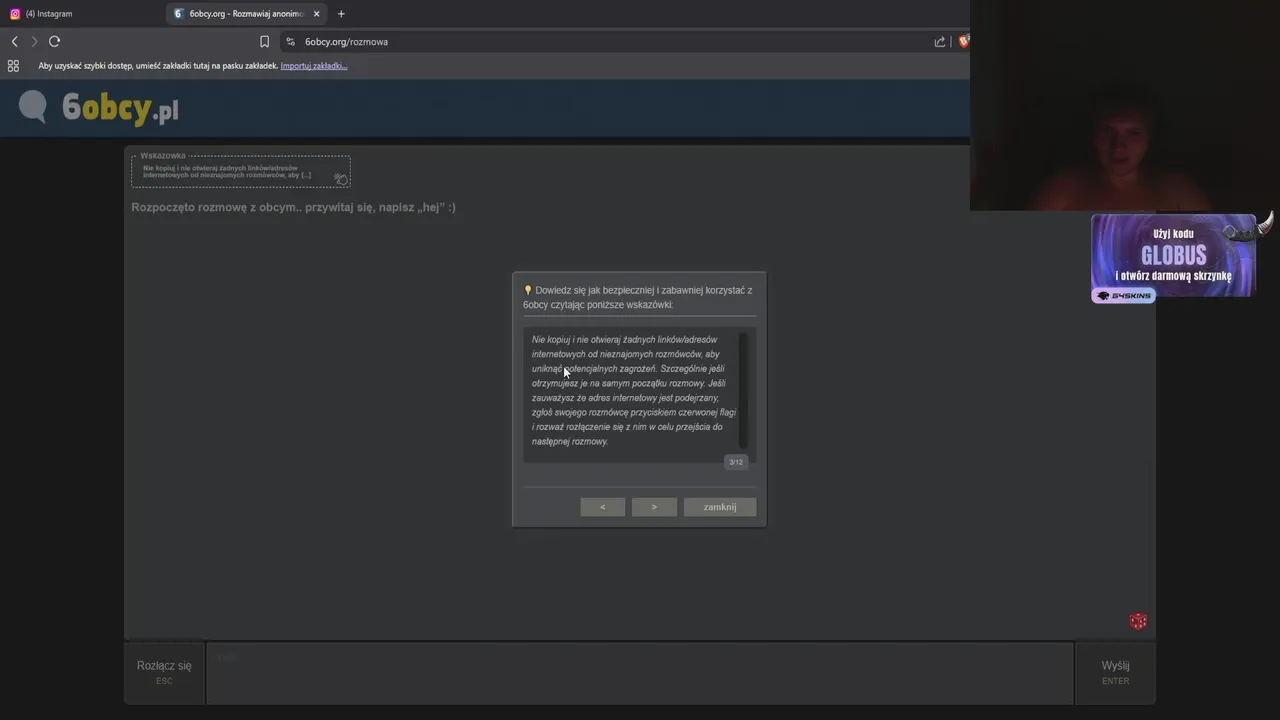Viewport: 1280px width, 720px height.
Task: Click the browser forward arrow
Action: (34, 41)
